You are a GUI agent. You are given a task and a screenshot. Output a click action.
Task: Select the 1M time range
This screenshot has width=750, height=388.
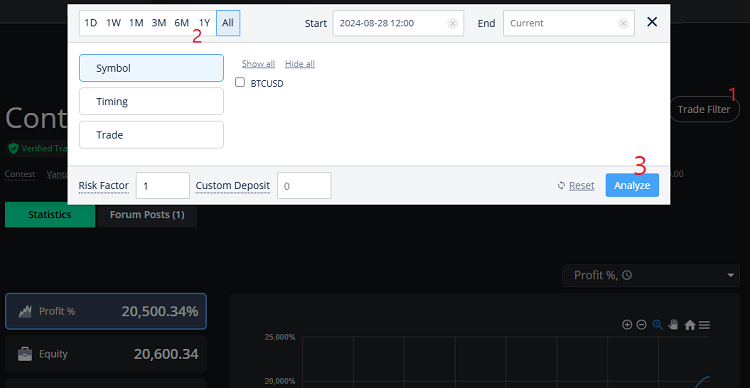[136, 23]
